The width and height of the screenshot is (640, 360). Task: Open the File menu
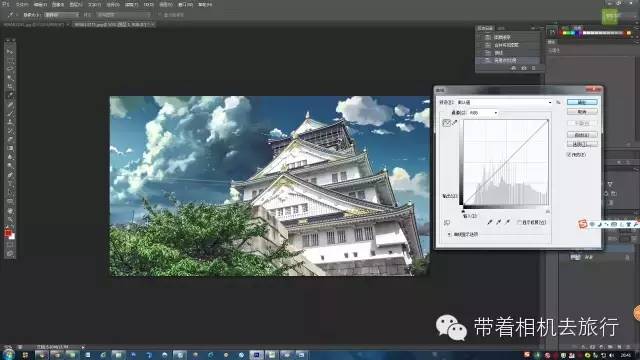click(x=22, y=4)
